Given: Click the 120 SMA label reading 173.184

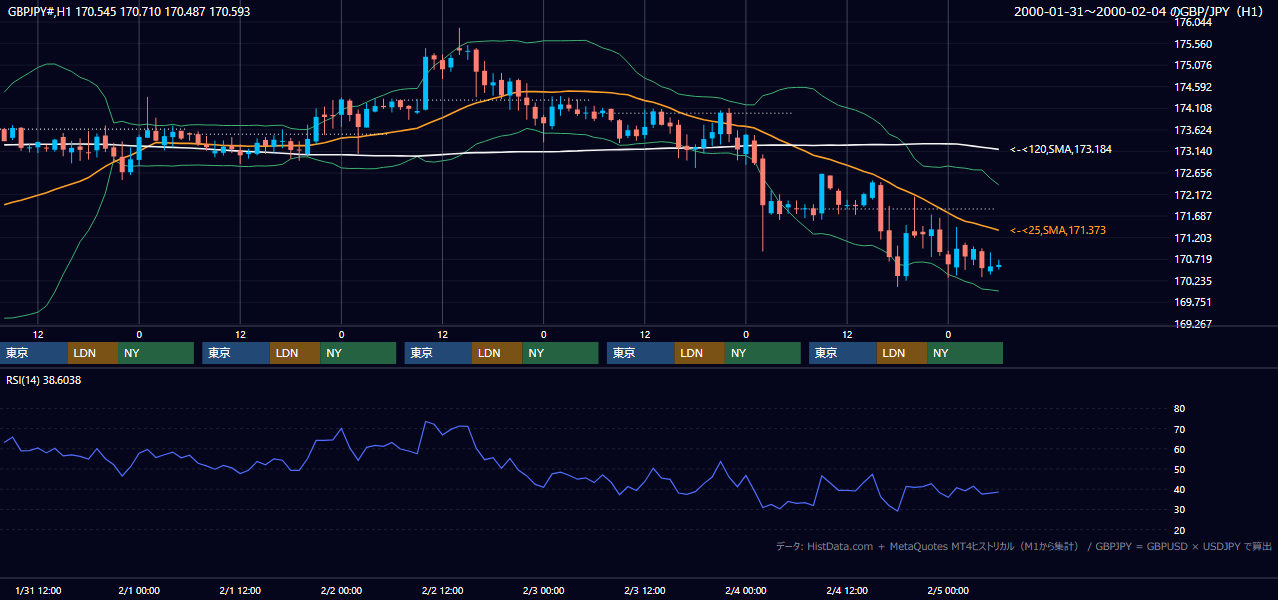Looking at the screenshot, I should point(1061,149).
